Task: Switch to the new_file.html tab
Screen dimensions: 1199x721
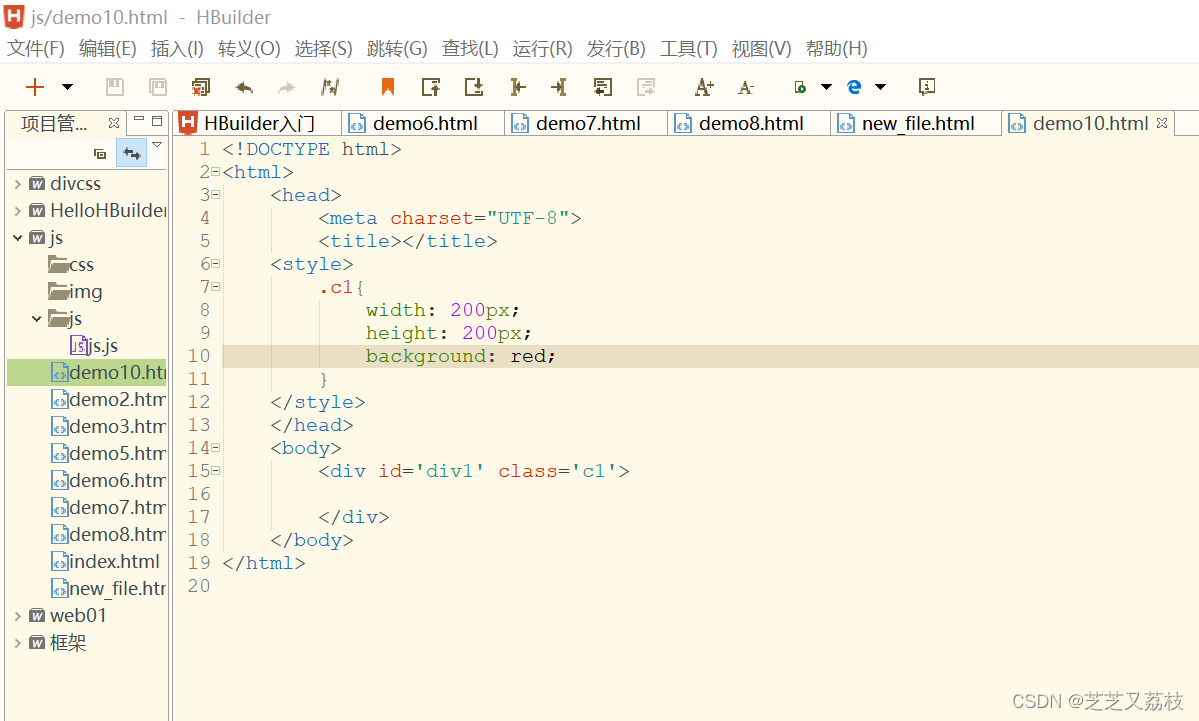Action: click(917, 123)
